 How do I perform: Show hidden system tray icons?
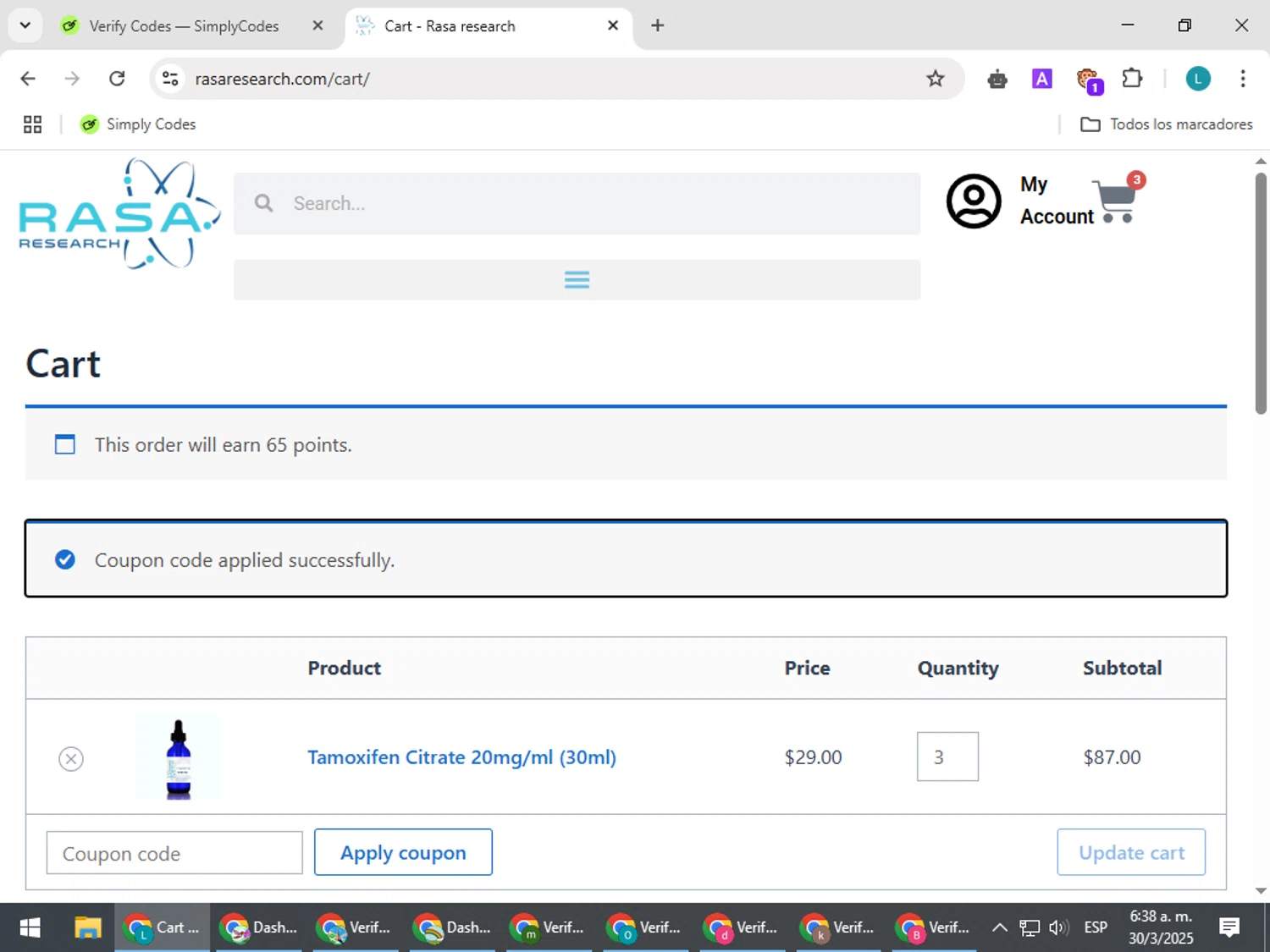click(x=999, y=927)
